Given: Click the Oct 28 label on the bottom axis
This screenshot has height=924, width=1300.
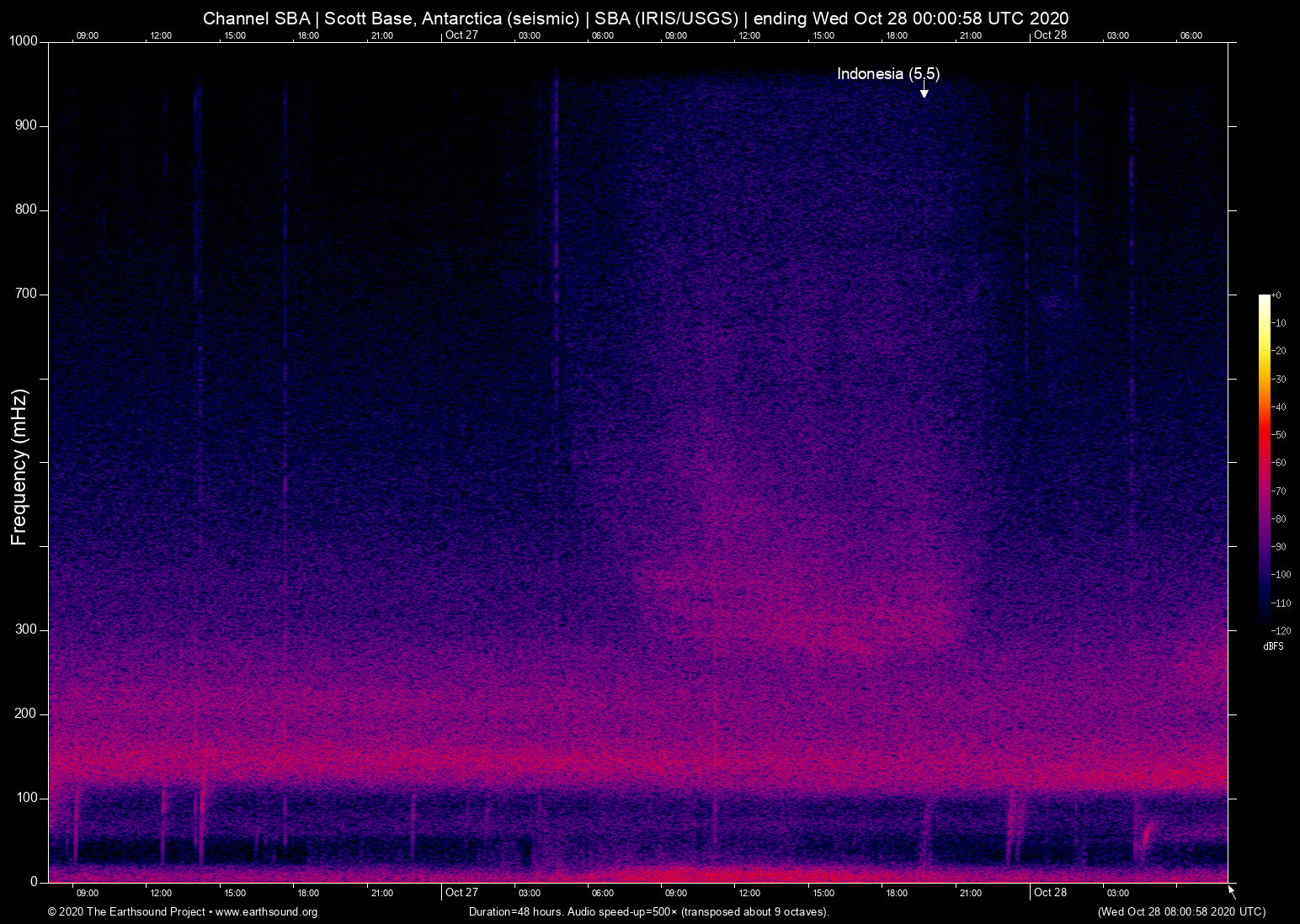Looking at the screenshot, I should click(x=1050, y=893).
